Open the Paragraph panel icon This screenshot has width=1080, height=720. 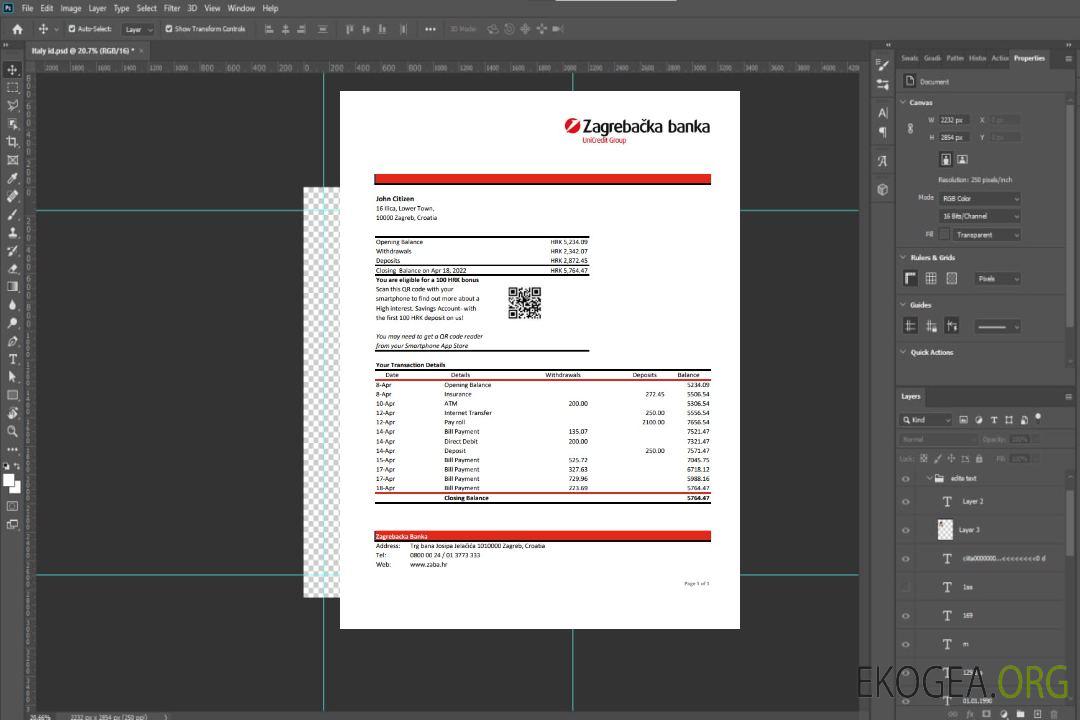click(883, 132)
